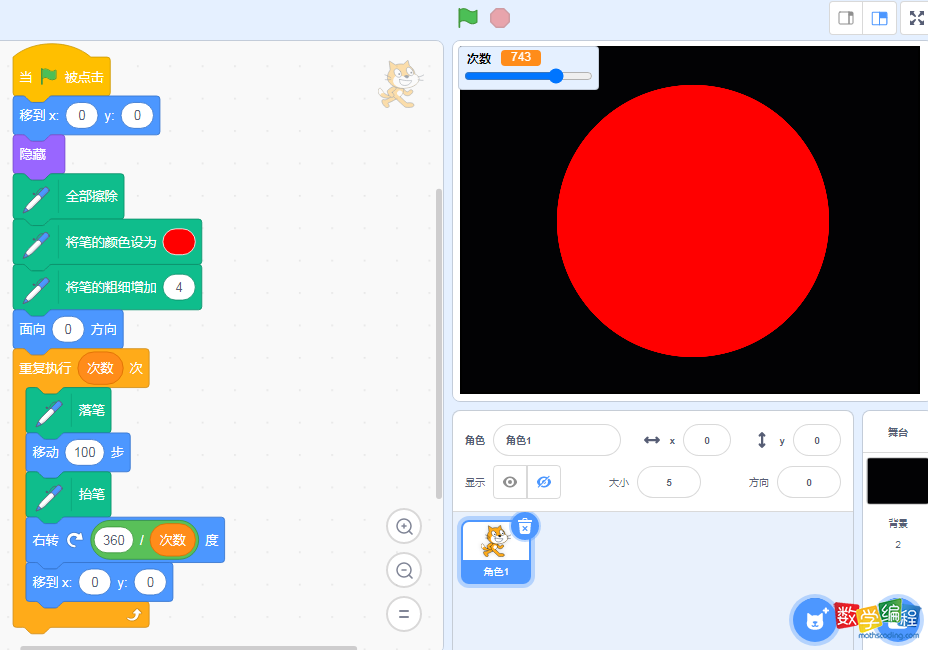The width and height of the screenshot is (928, 650).
Task: Enter full screen stage mode
Action: [915, 18]
